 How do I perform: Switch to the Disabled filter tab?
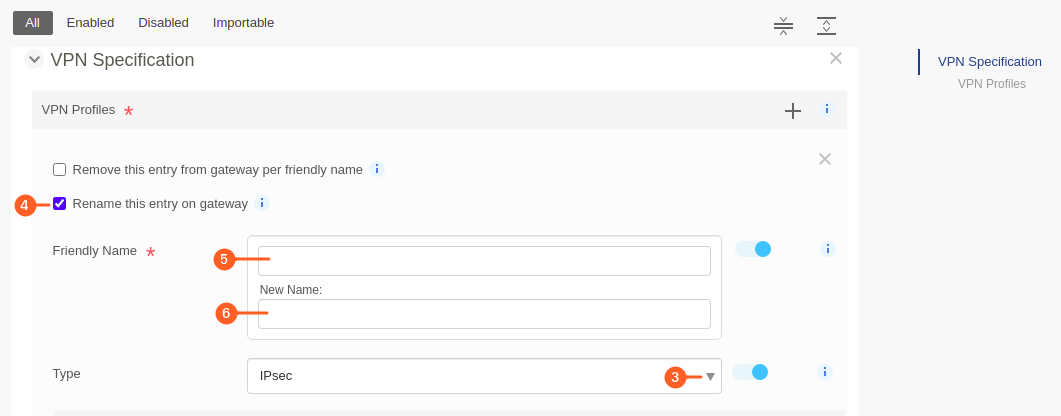(x=163, y=23)
